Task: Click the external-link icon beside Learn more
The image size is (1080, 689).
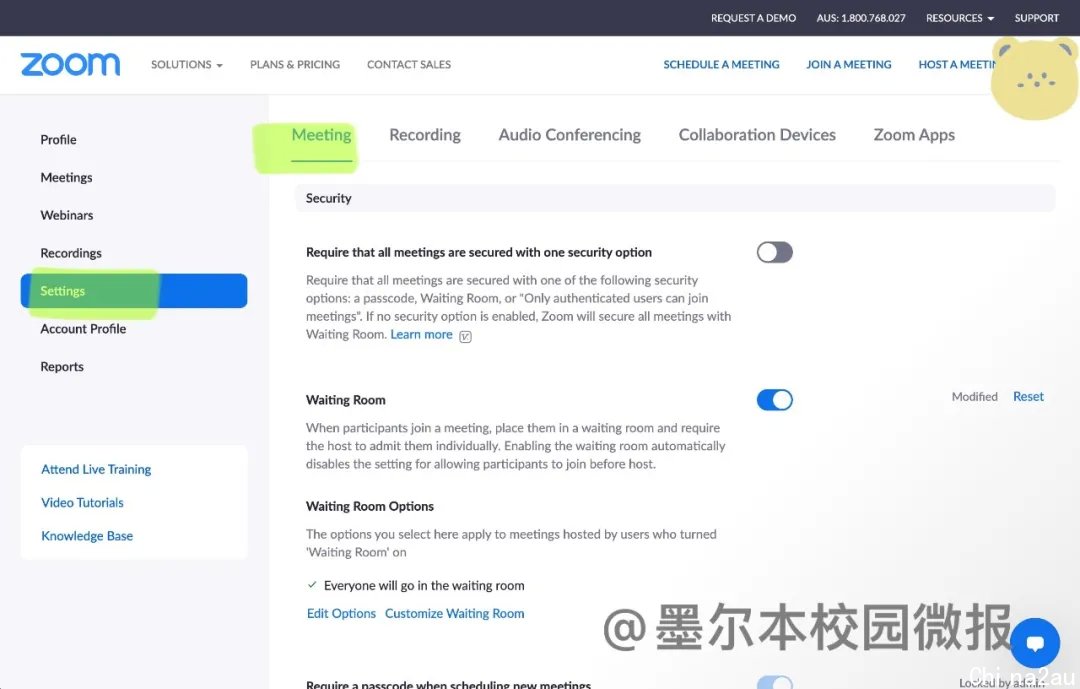Action: click(x=466, y=336)
